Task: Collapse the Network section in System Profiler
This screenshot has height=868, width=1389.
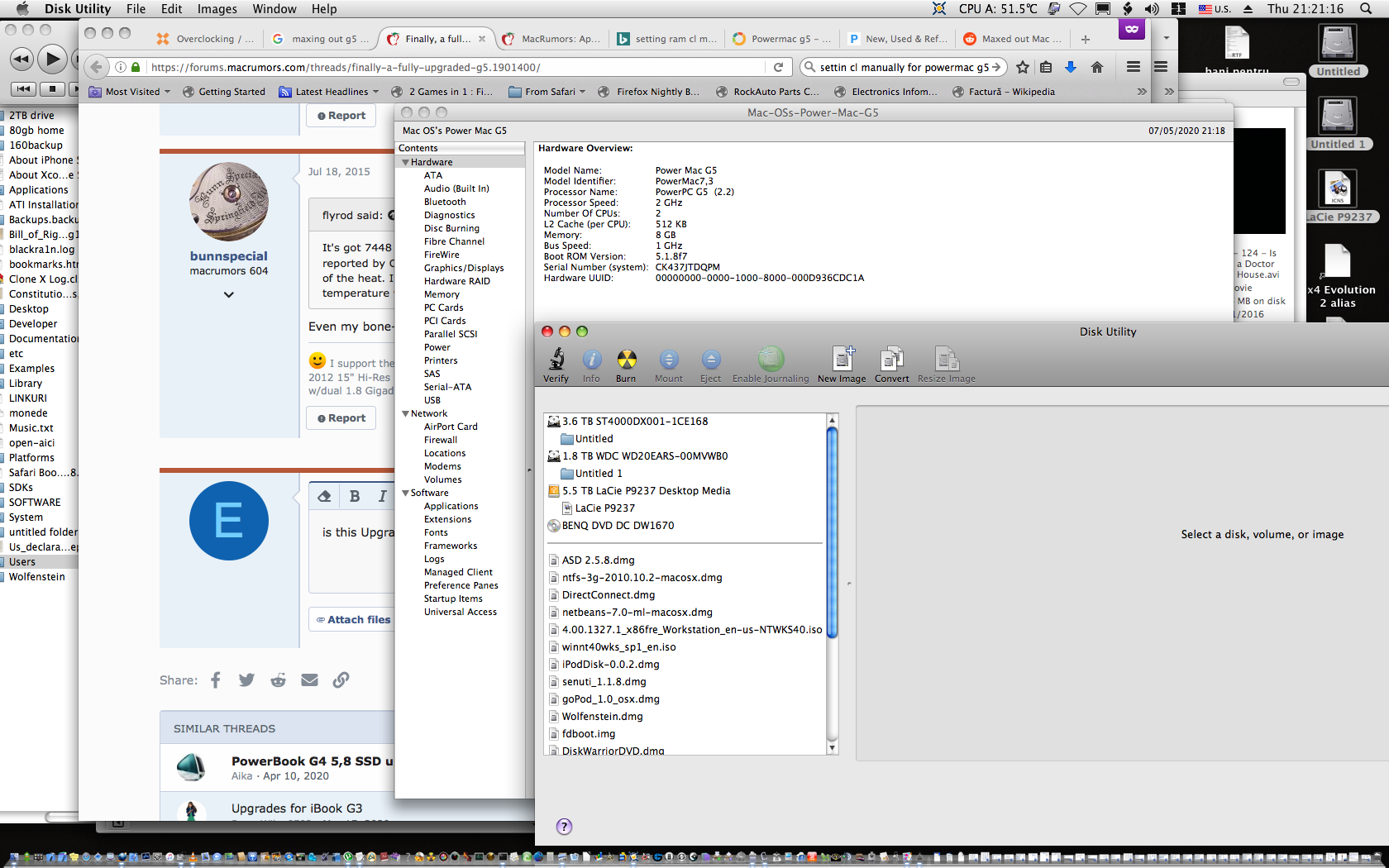Action: pos(406,413)
